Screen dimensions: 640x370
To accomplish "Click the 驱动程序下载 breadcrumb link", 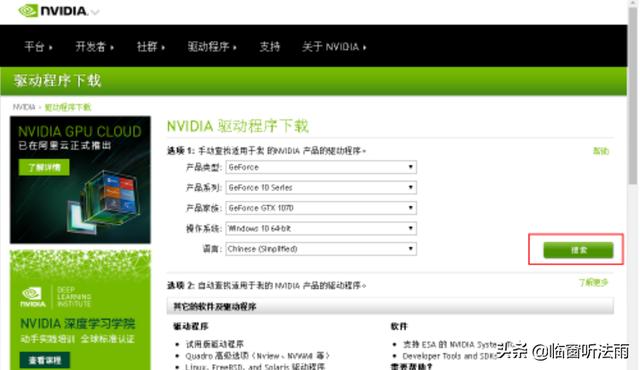I will coord(68,107).
